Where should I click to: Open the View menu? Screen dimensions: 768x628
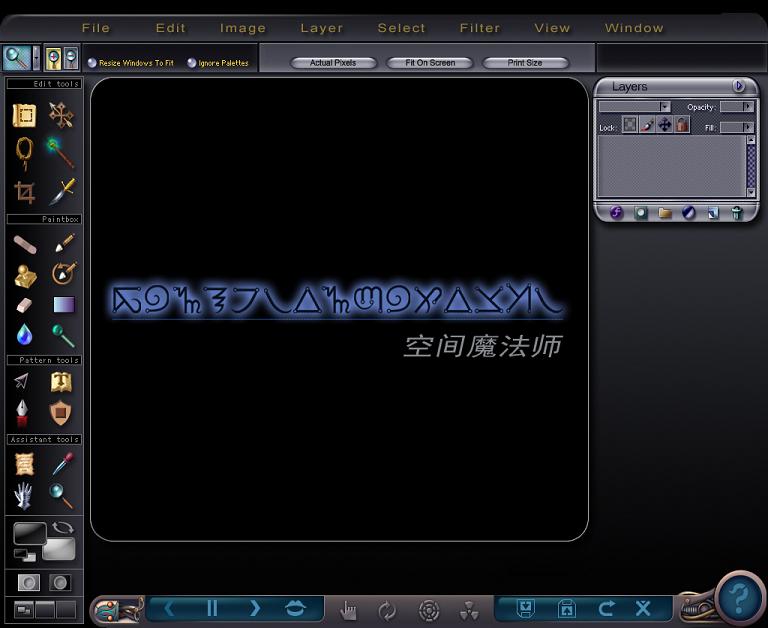pos(552,28)
